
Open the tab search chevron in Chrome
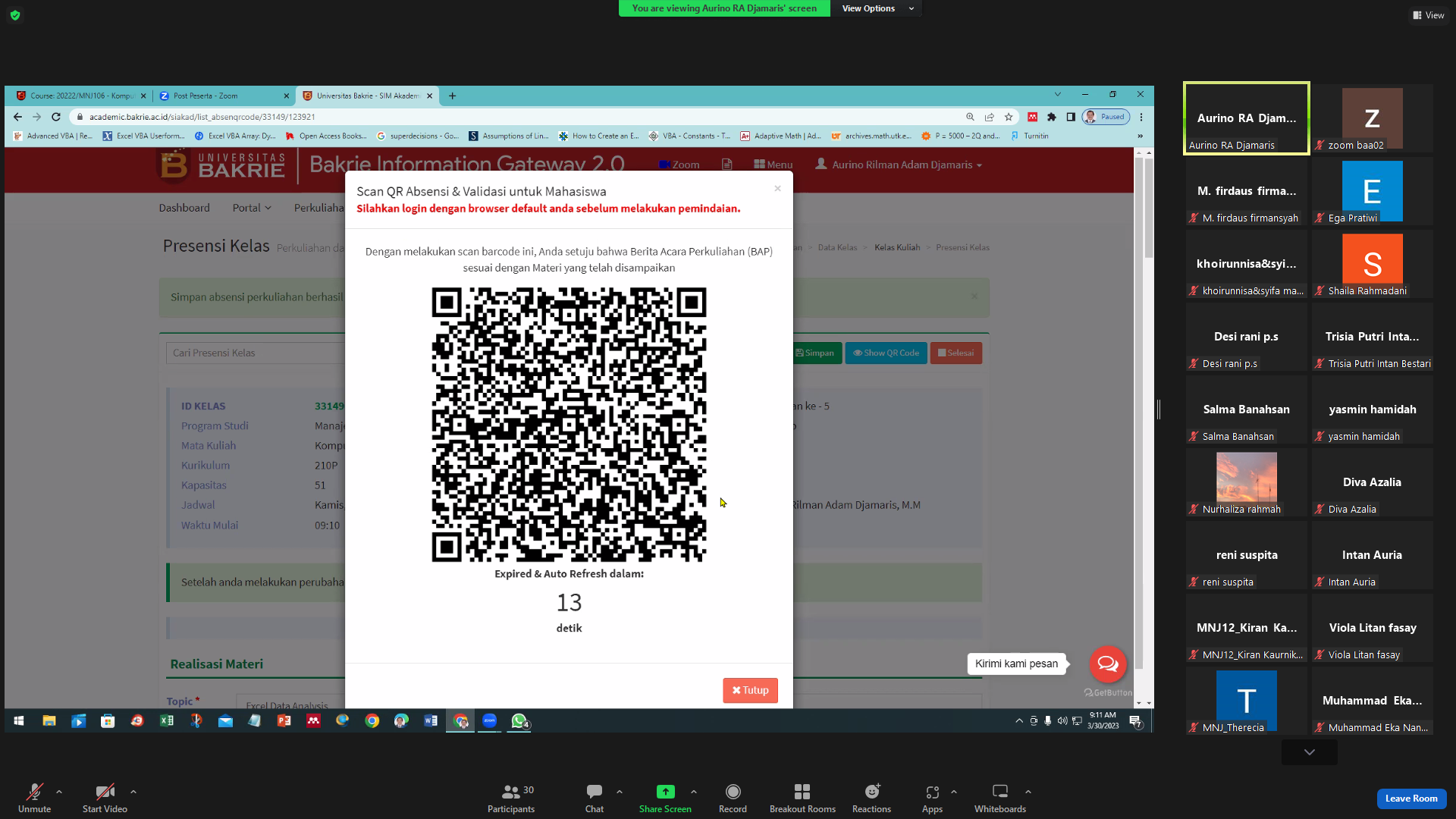[1057, 95]
